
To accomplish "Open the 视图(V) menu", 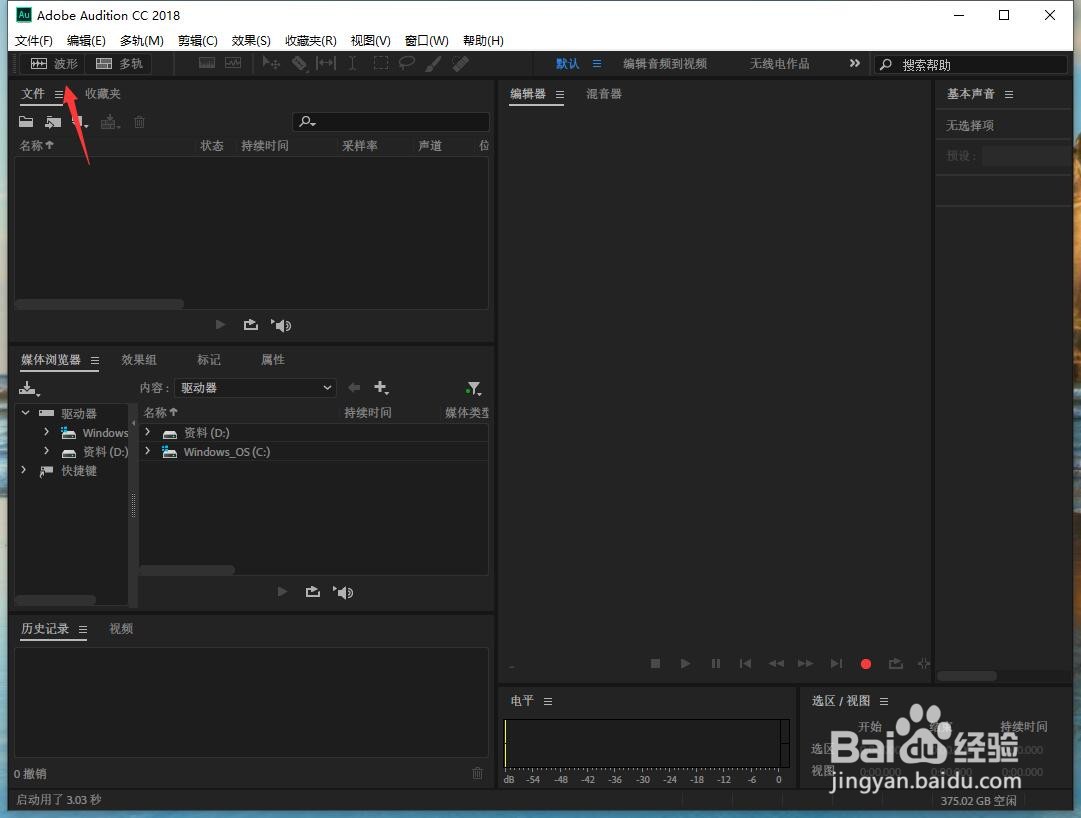I will coord(370,41).
